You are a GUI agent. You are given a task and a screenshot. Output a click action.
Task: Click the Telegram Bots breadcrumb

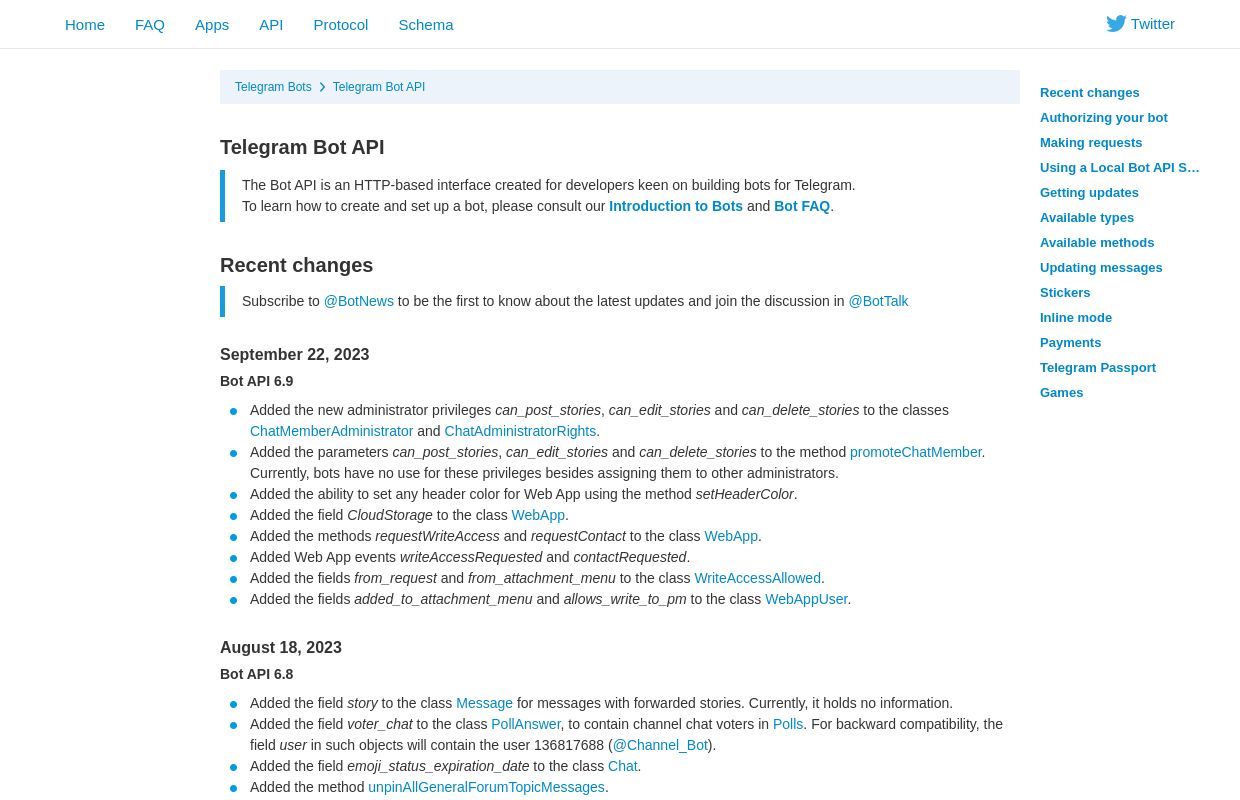tap(273, 87)
